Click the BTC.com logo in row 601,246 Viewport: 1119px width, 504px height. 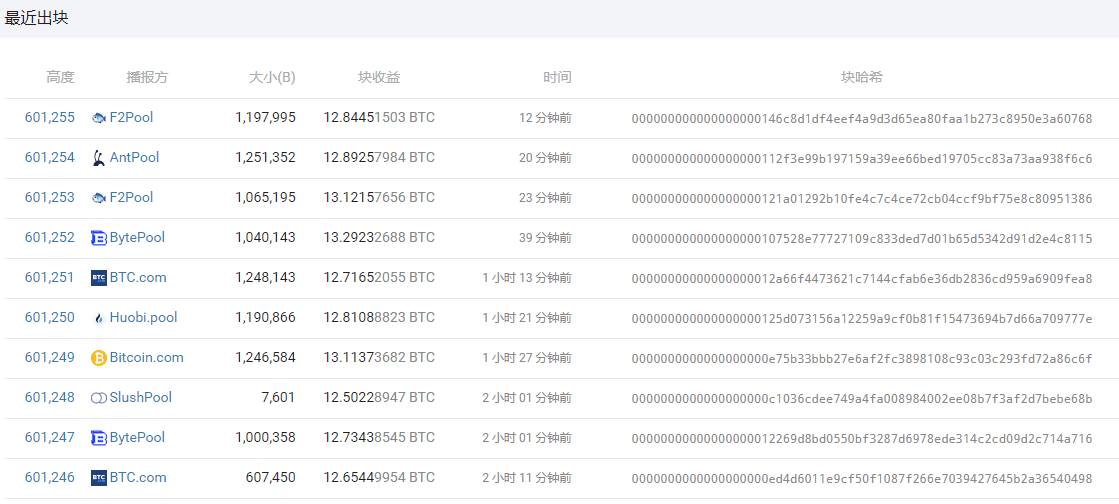pyautogui.click(x=99, y=478)
